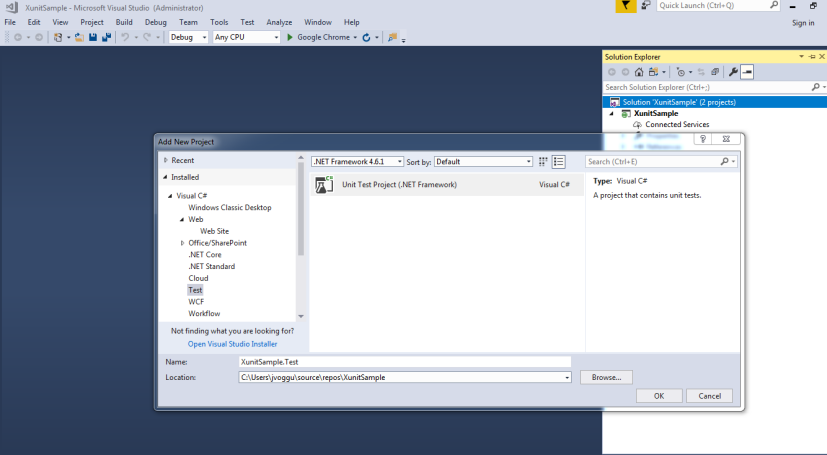The height and width of the screenshot is (455, 827).
Task: Open Properties wrench icon in Solution Explorer
Action: click(x=733, y=72)
